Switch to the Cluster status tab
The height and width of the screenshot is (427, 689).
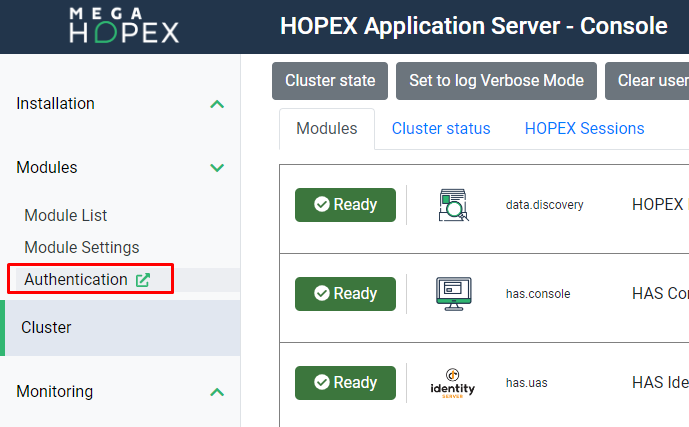point(441,129)
